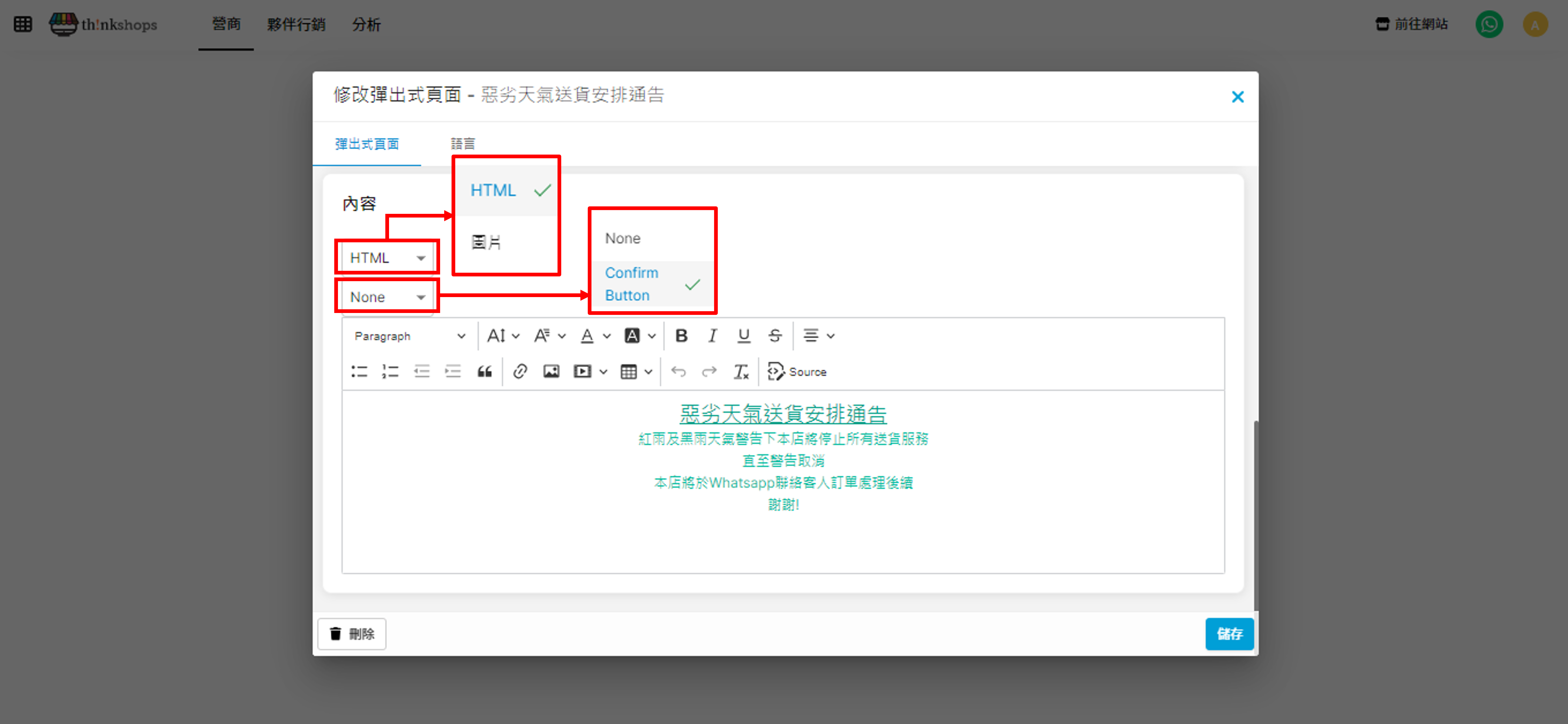
Task: Insert a hyperlink using link icon
Action: (519, 372)
